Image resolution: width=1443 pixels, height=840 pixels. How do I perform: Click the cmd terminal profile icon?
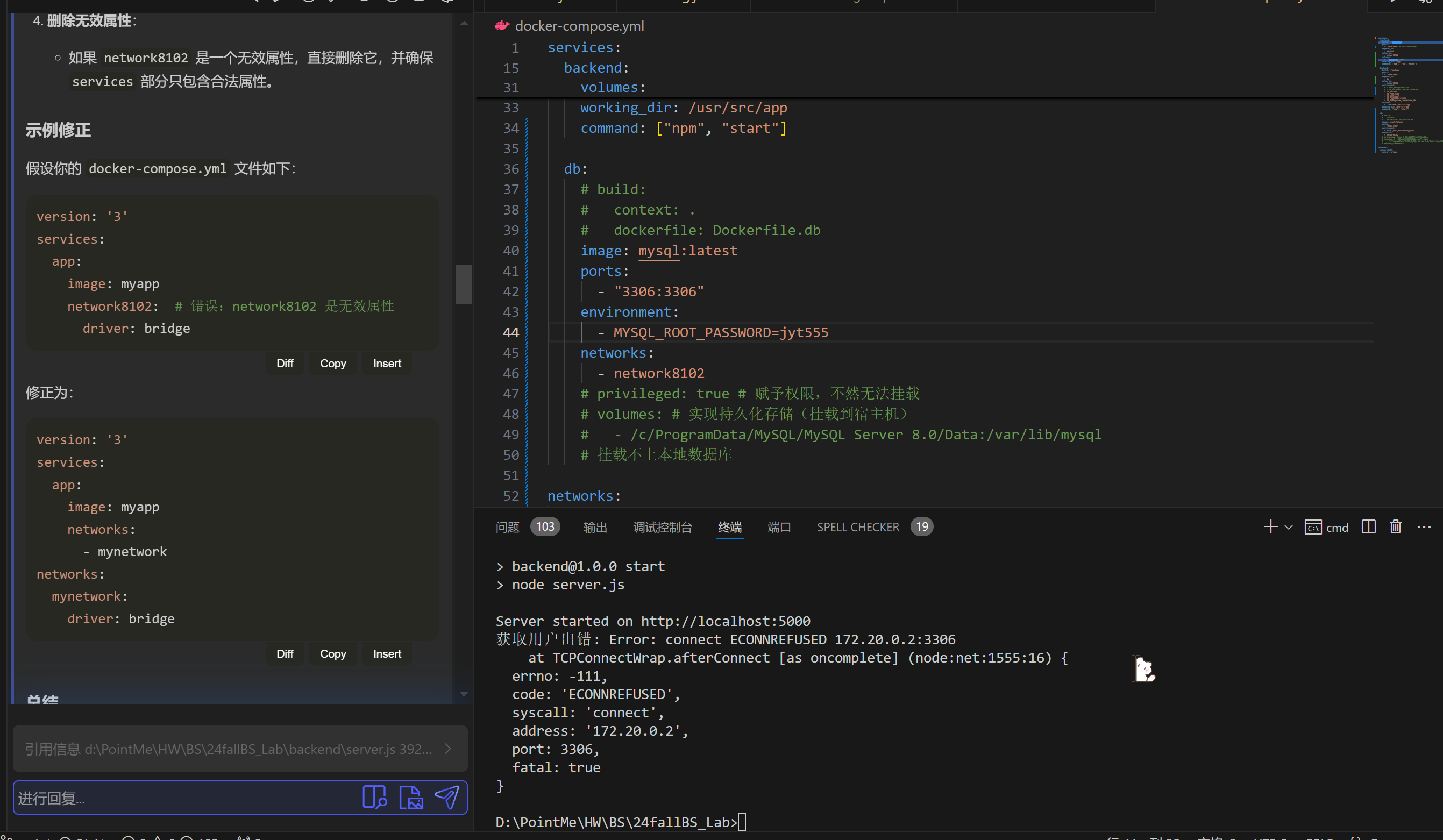(x=1312, y=527)
